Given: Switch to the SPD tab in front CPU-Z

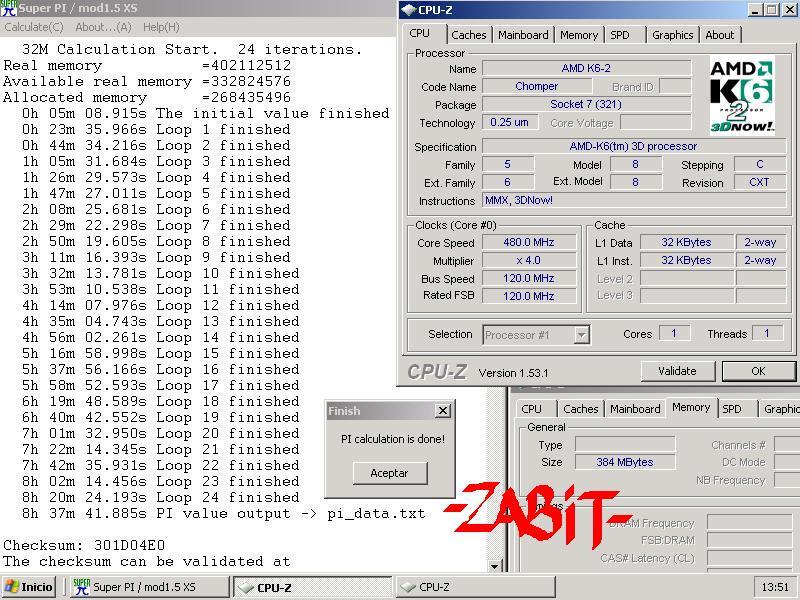Looking at the screenshot, I should coord(620,35).
